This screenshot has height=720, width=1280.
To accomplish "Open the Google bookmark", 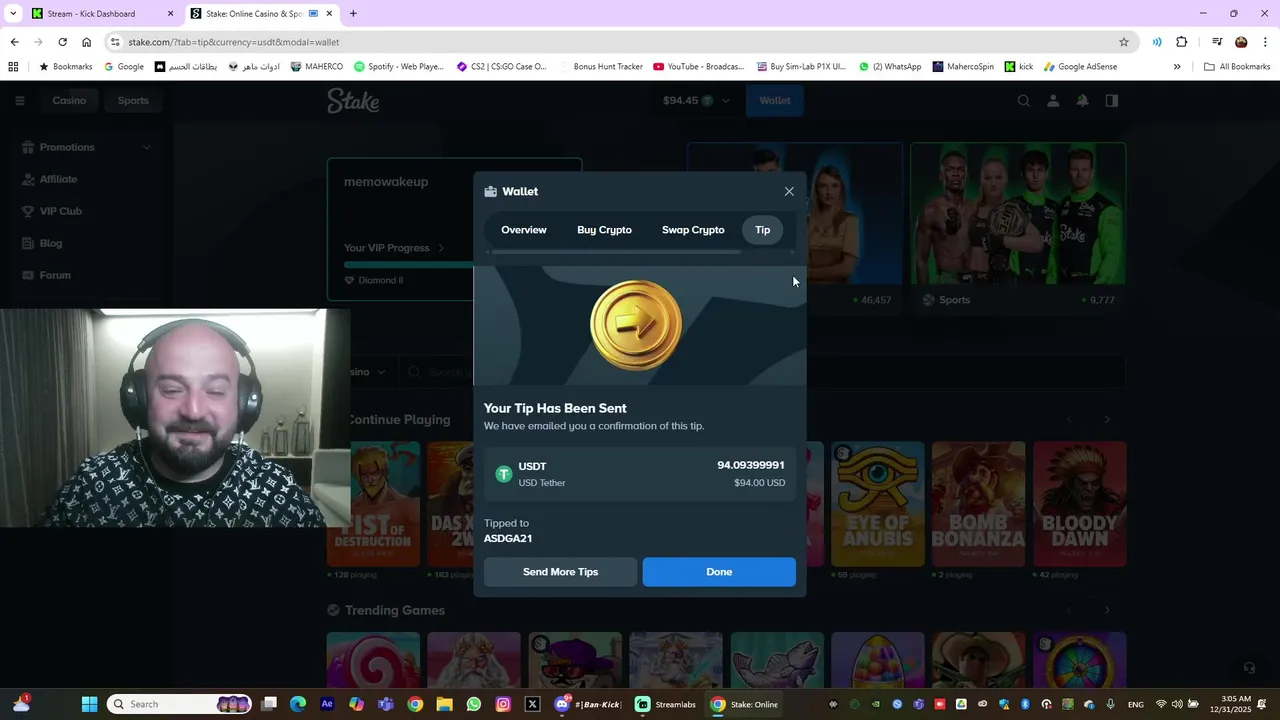I will pos(124,67).
